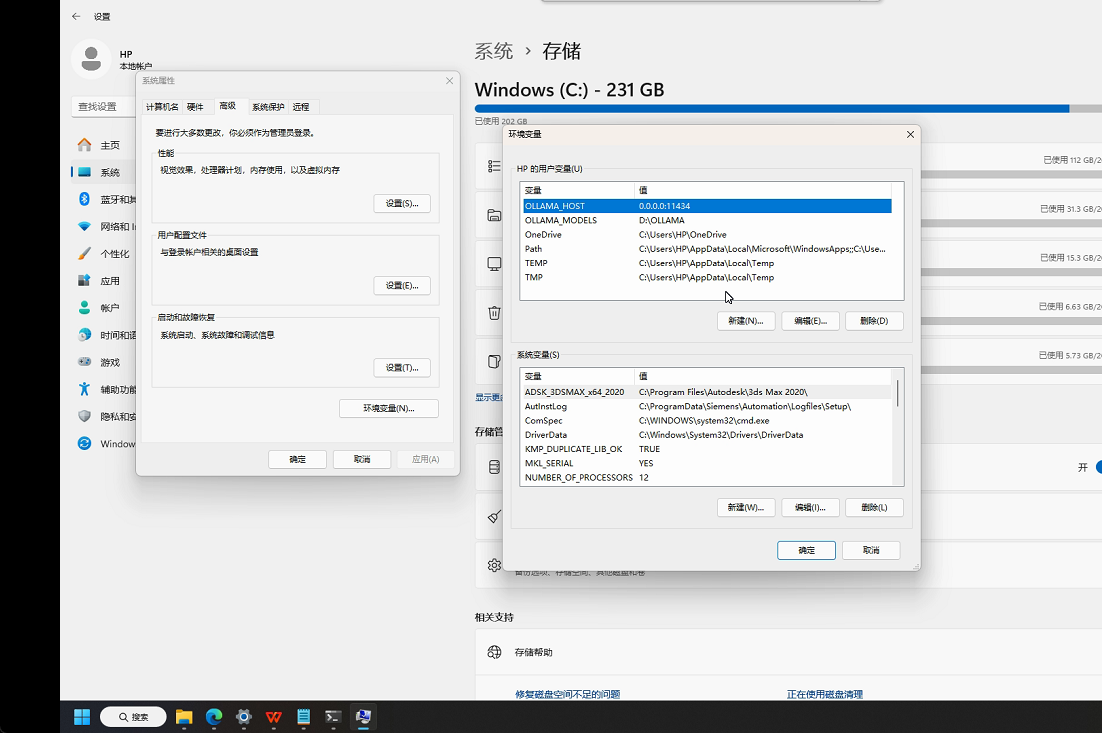
Task: Click the taskbar 搜索 box
Action: [133, 717]
